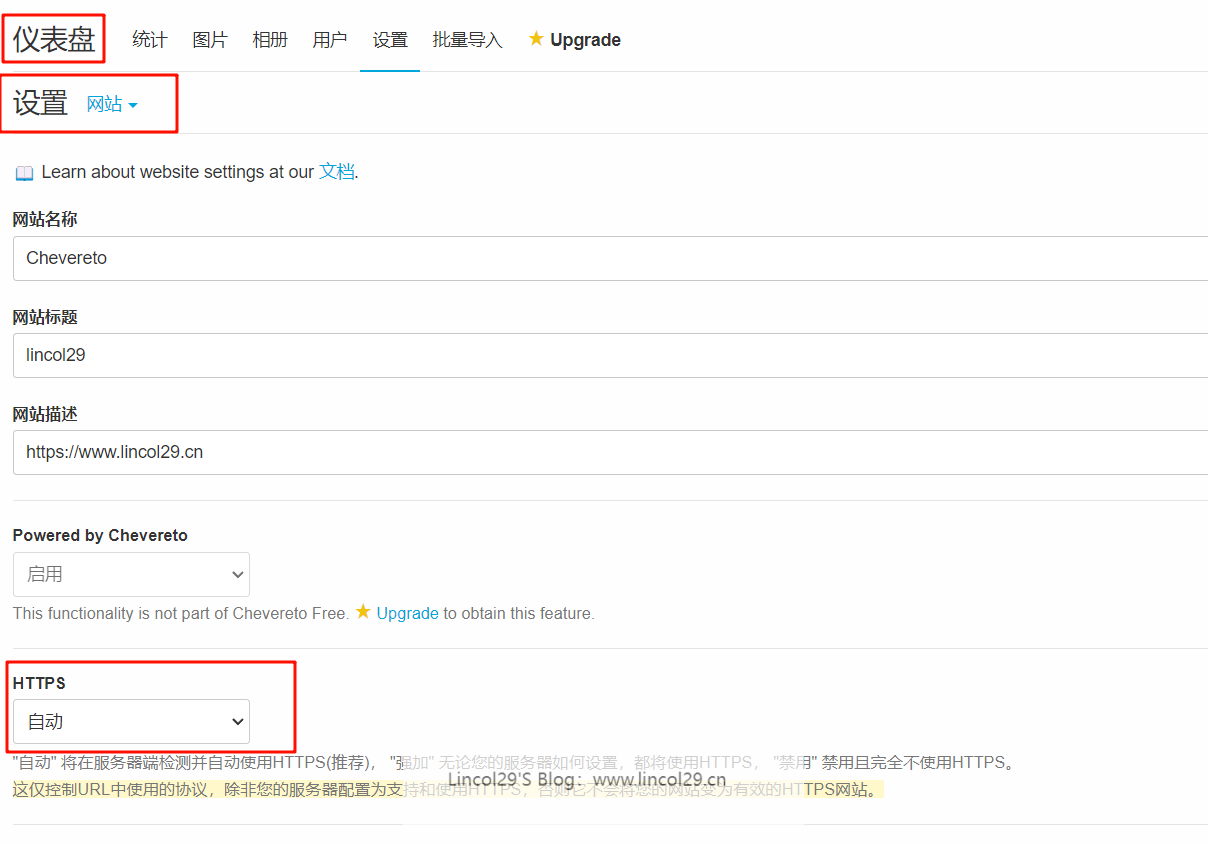Image resolution: width=1208 pixels, height=844 pixels.
Task: Select the 用户 tab
Action: click(330, 40)
